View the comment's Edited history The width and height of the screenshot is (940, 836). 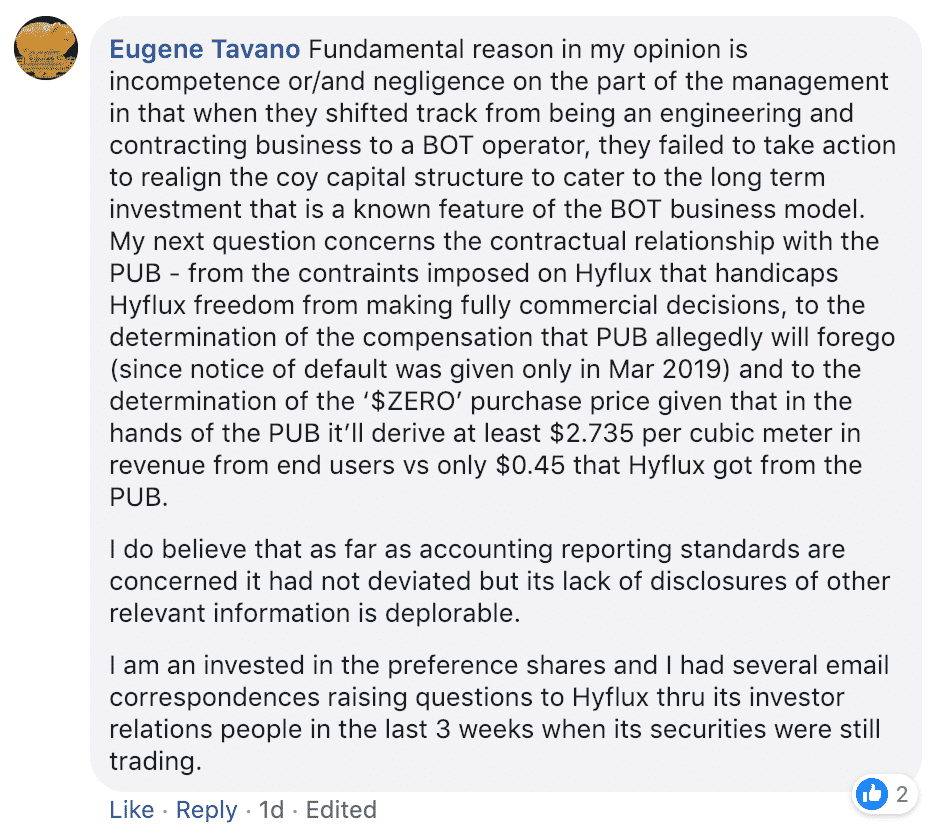click(x=341, y=810)
